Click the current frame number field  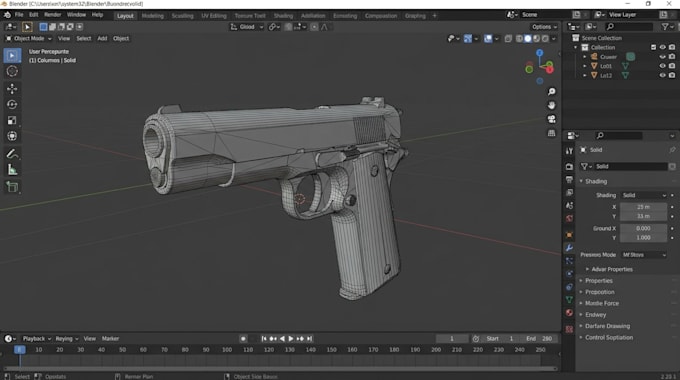452,339
